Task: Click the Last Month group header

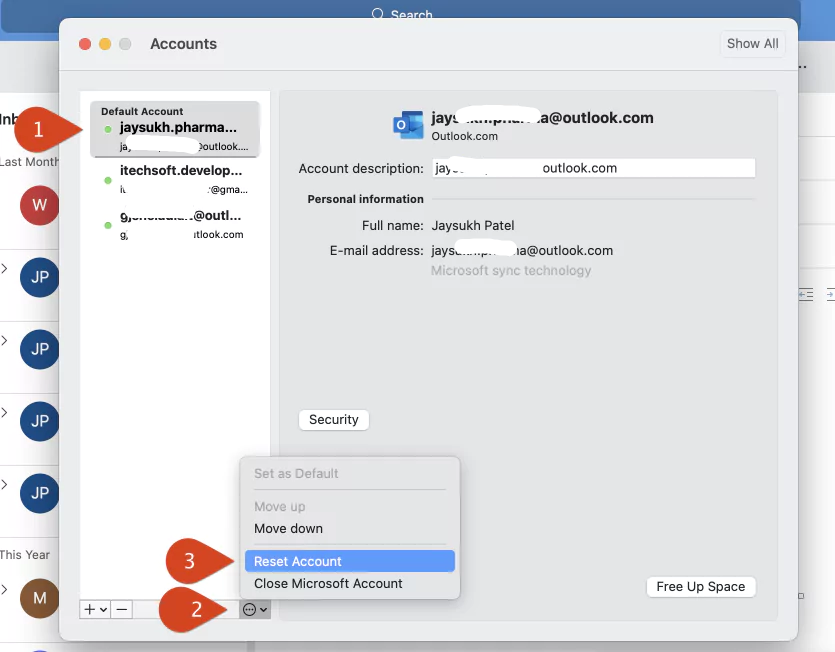Action: (29, 161)
